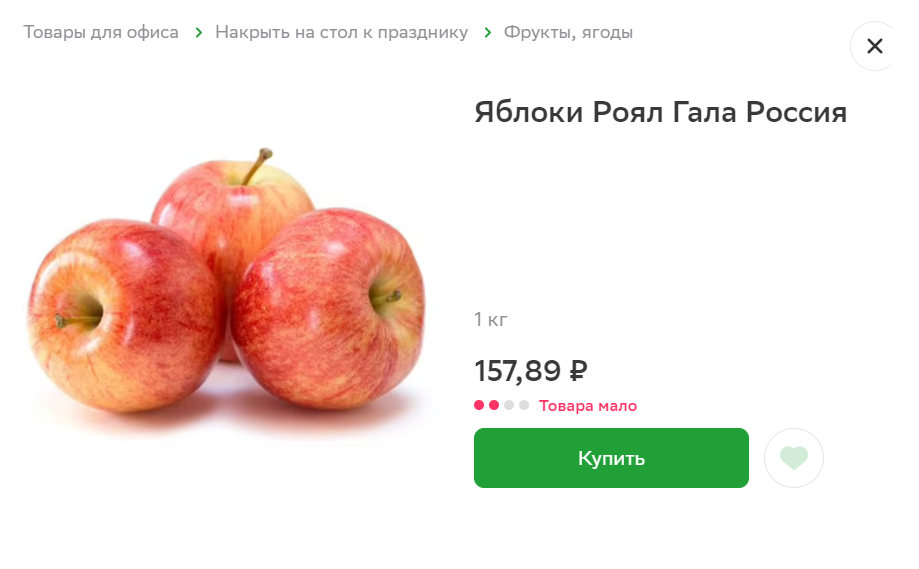Click the first red stock indicator dot
919x569 pixels.
point(479,405)
